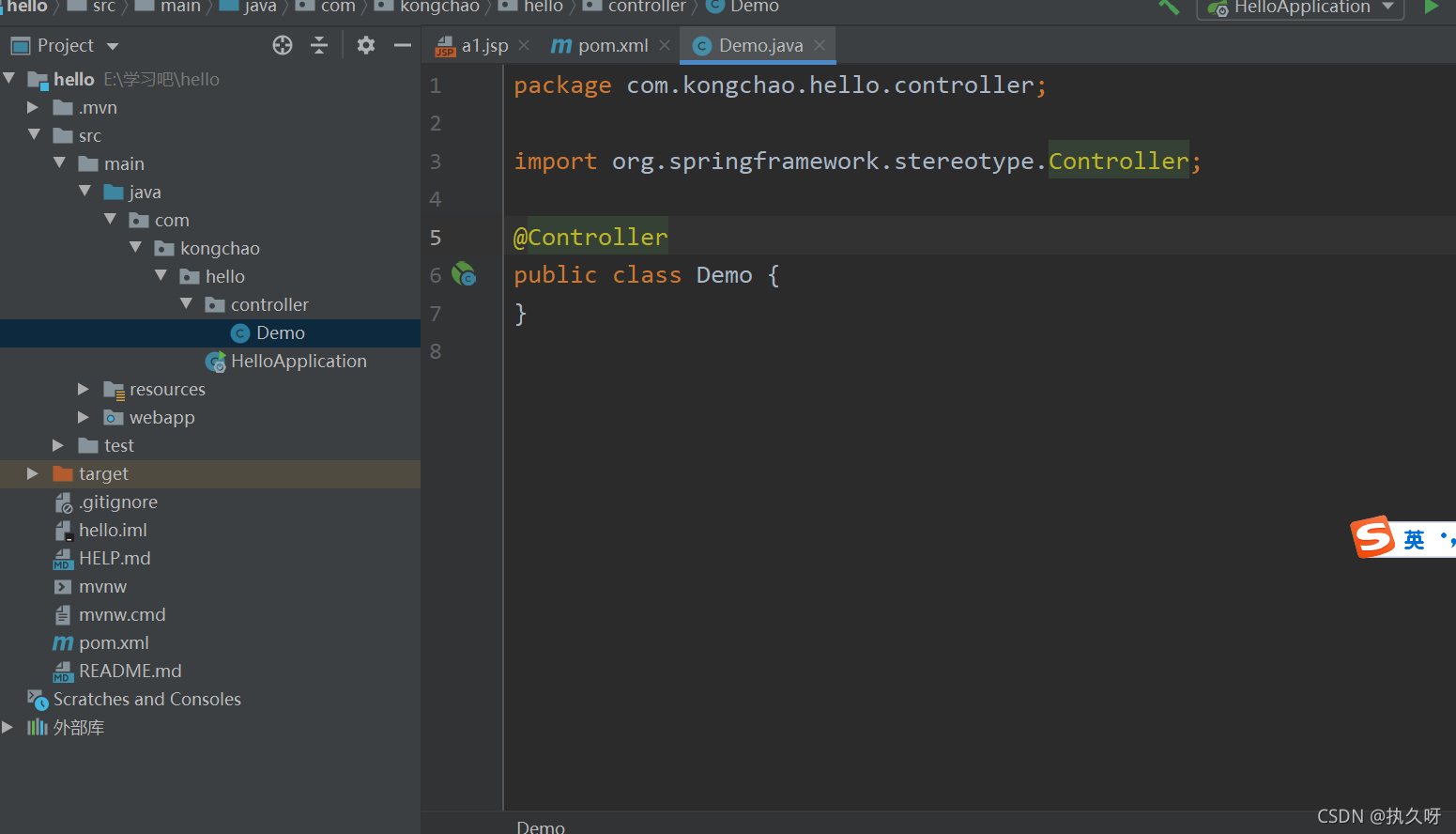The image size is (1456, 834).
Task: Click the 'Demo' breadcrumb in navigation bar
Action: (754, 7)
